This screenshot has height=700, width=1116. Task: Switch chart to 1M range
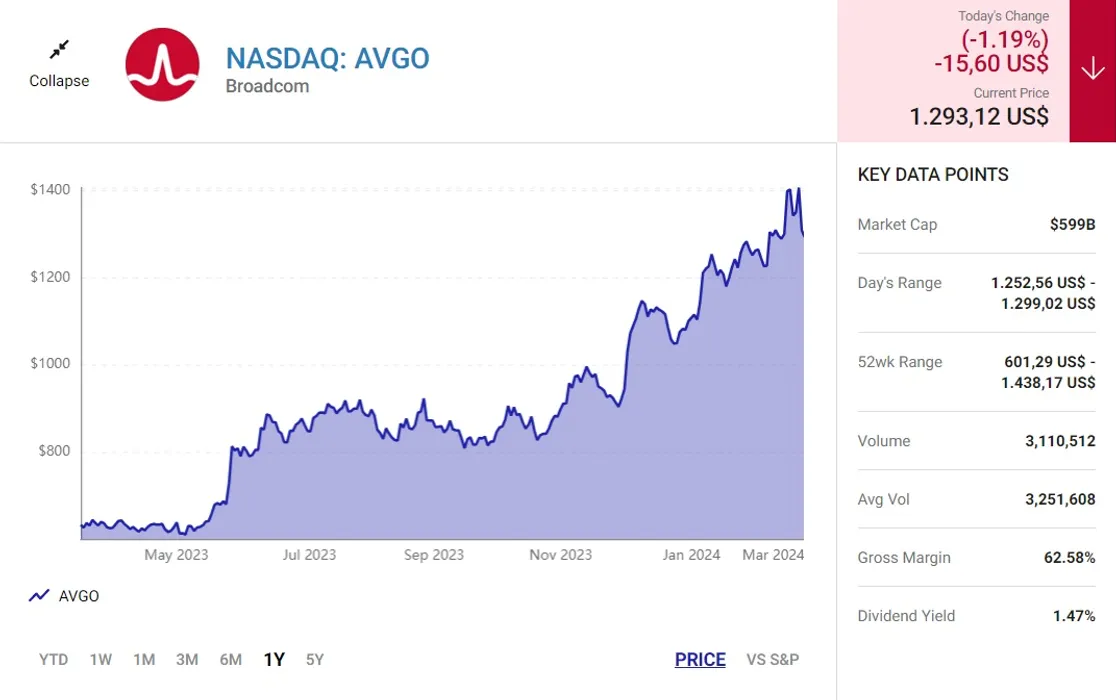(144, 660)
